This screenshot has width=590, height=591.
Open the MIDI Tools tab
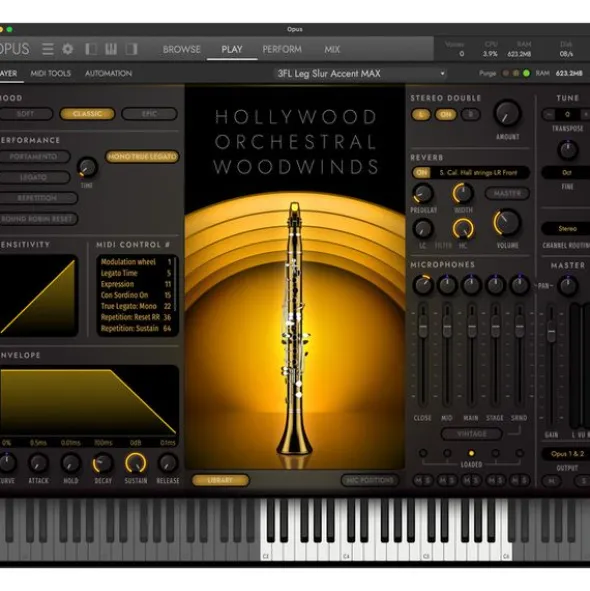51,73
